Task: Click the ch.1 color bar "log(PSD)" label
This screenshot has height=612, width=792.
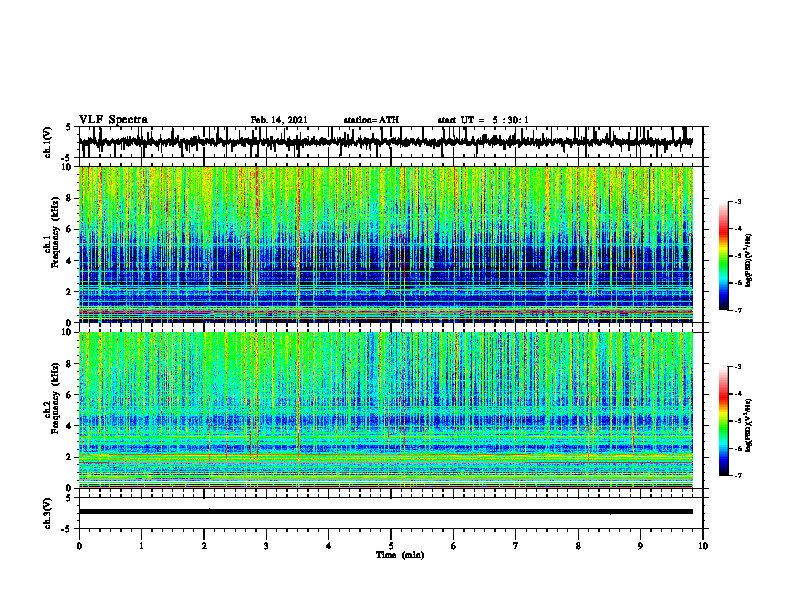Action: point(749,261)
